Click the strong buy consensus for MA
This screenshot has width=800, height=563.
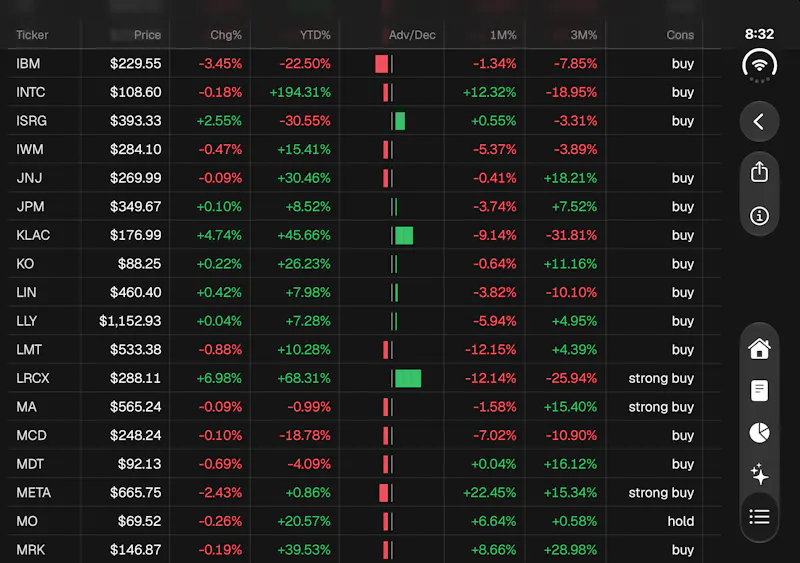pyautogui.click(x=661, y=406)
